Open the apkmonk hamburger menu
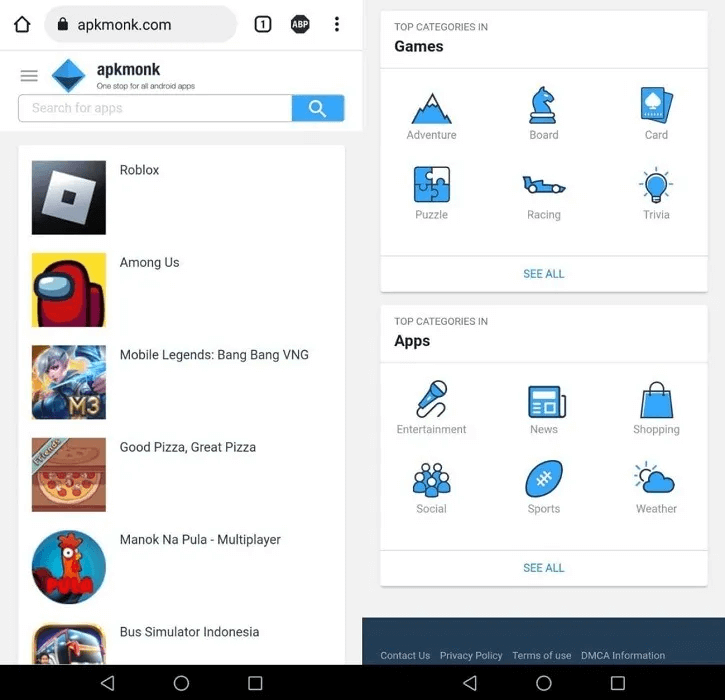This screenshot has height=700, width=725. tap(29, 75)
